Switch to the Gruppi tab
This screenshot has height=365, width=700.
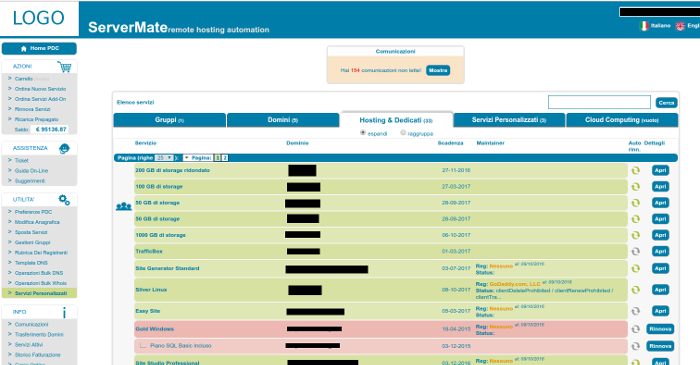[x=170, y=120]
